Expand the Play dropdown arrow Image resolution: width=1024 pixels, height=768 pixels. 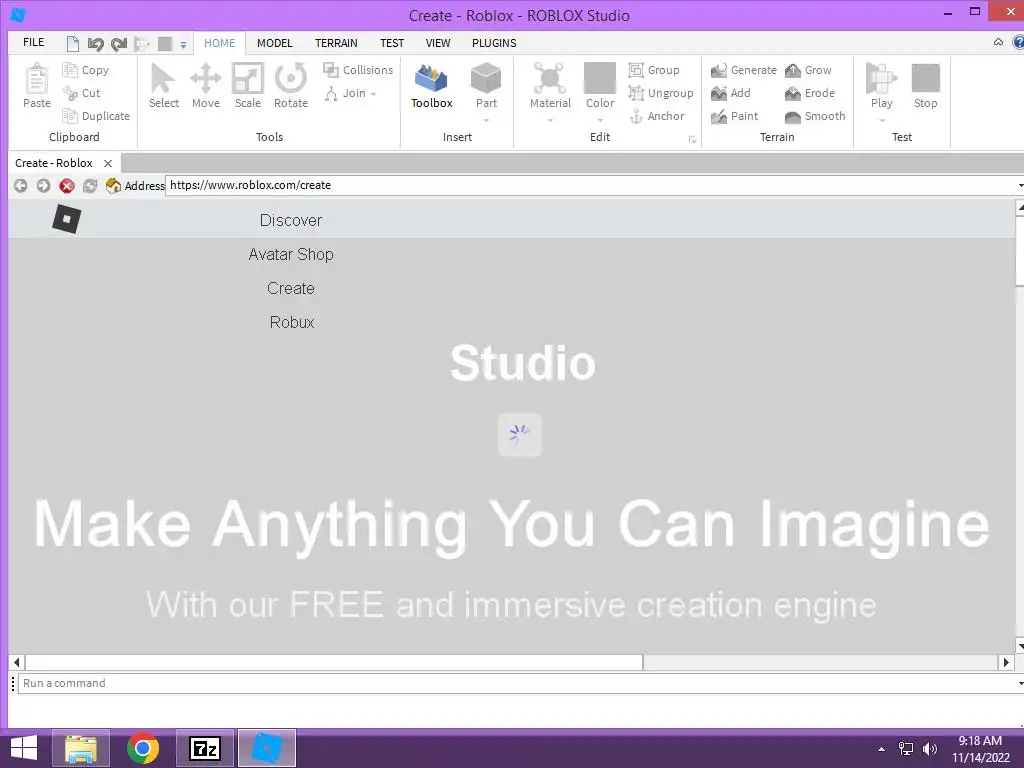coord(882,120)
